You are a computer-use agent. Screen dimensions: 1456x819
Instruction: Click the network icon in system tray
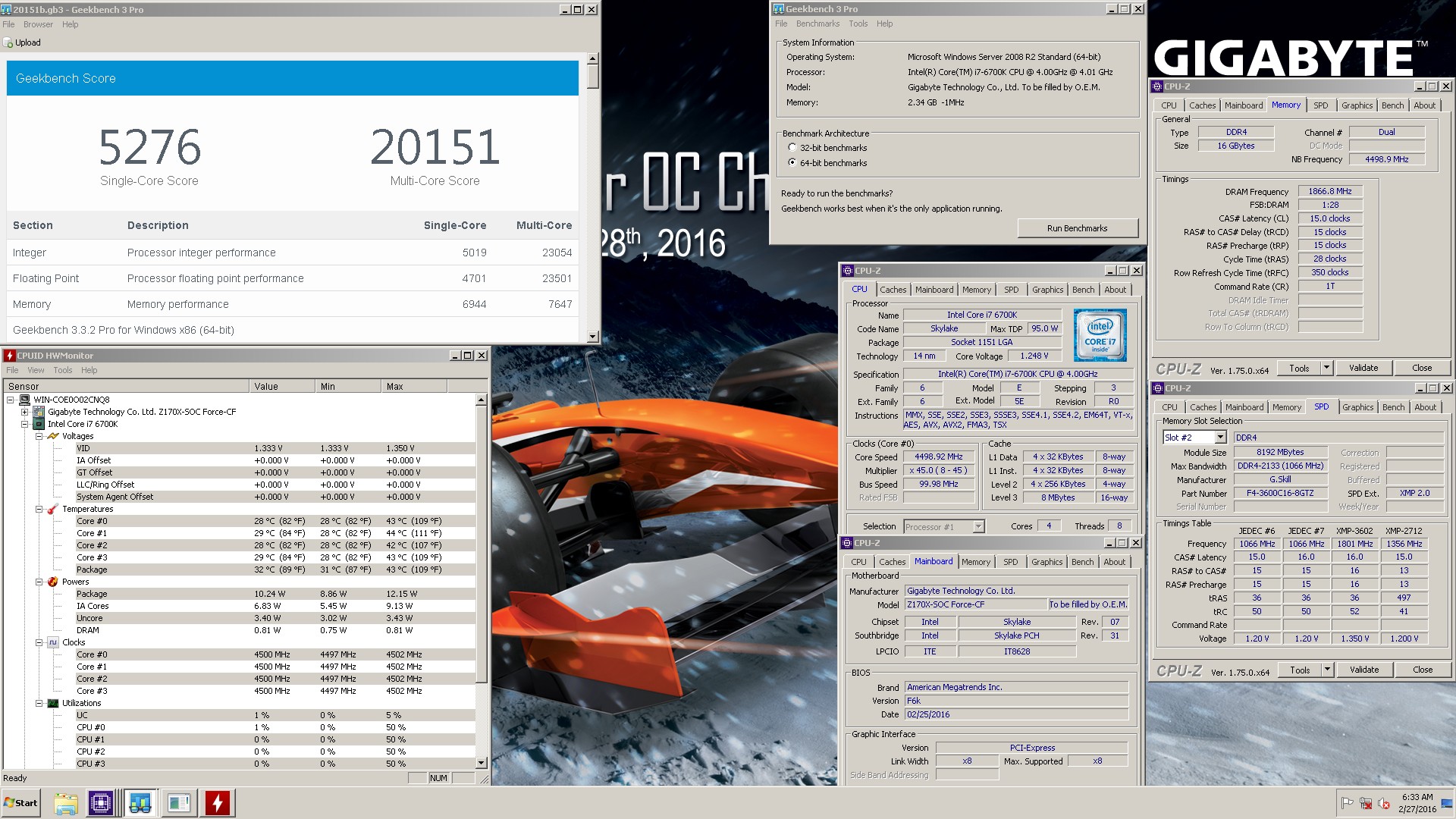tap(1366, 803)
